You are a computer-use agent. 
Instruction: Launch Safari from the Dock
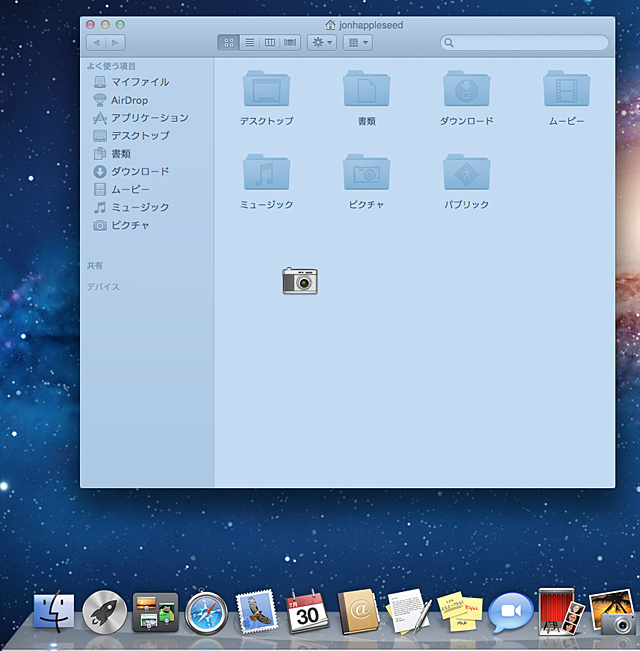coord(206,611)
